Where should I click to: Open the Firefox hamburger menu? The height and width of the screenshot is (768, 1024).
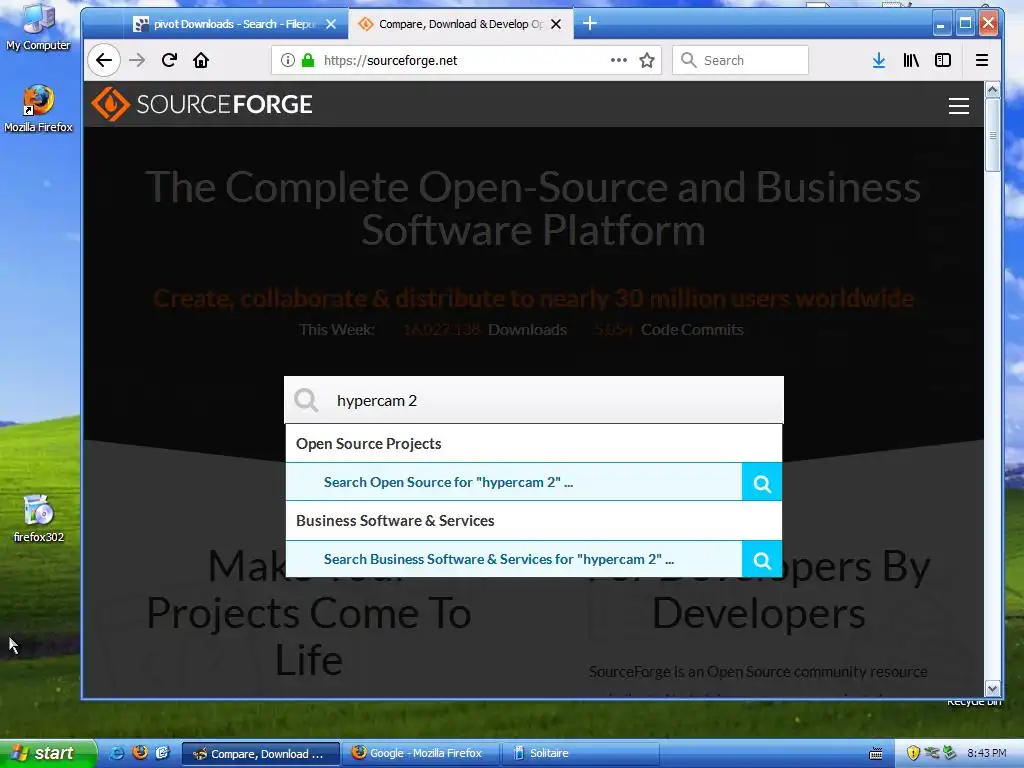tap(982, 60)
